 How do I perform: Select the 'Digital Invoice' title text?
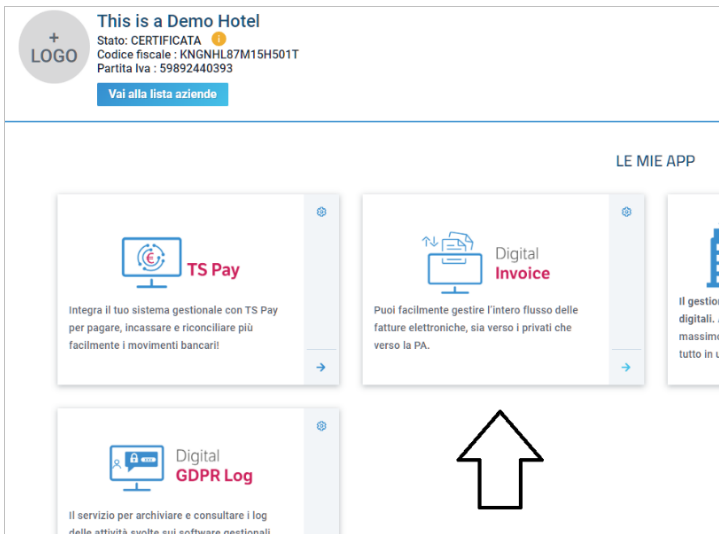522,264
